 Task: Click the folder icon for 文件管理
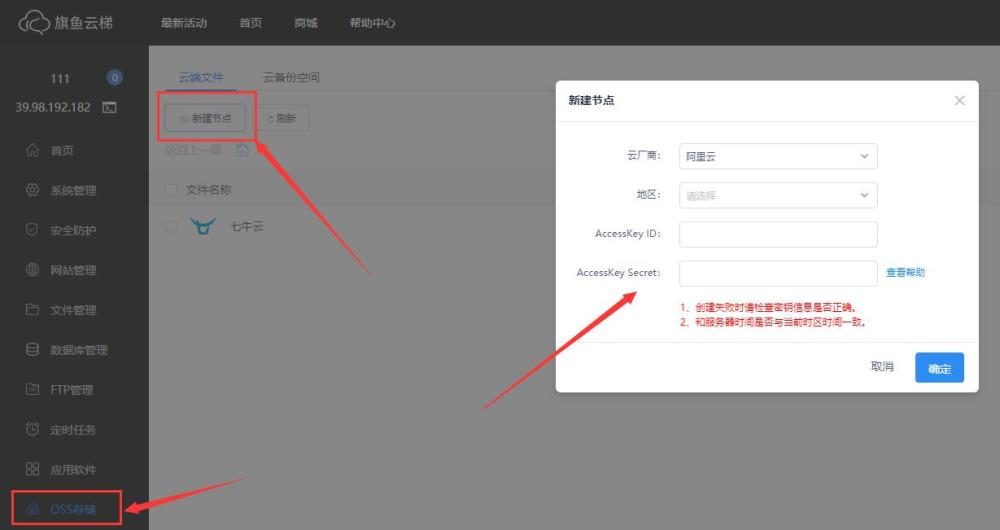tap(33, 309)
